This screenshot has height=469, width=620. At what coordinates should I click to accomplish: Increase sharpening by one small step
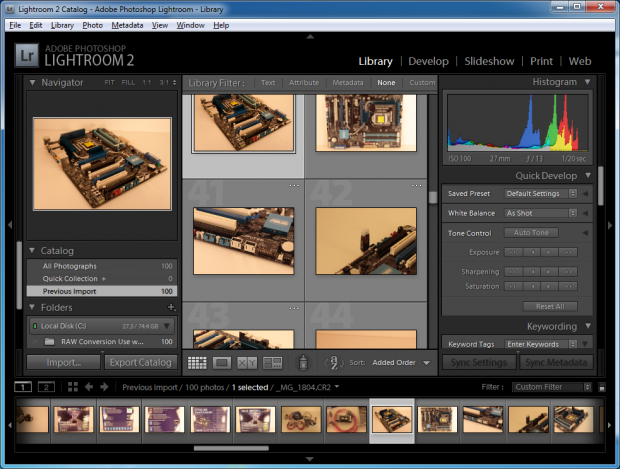[549, 272]
